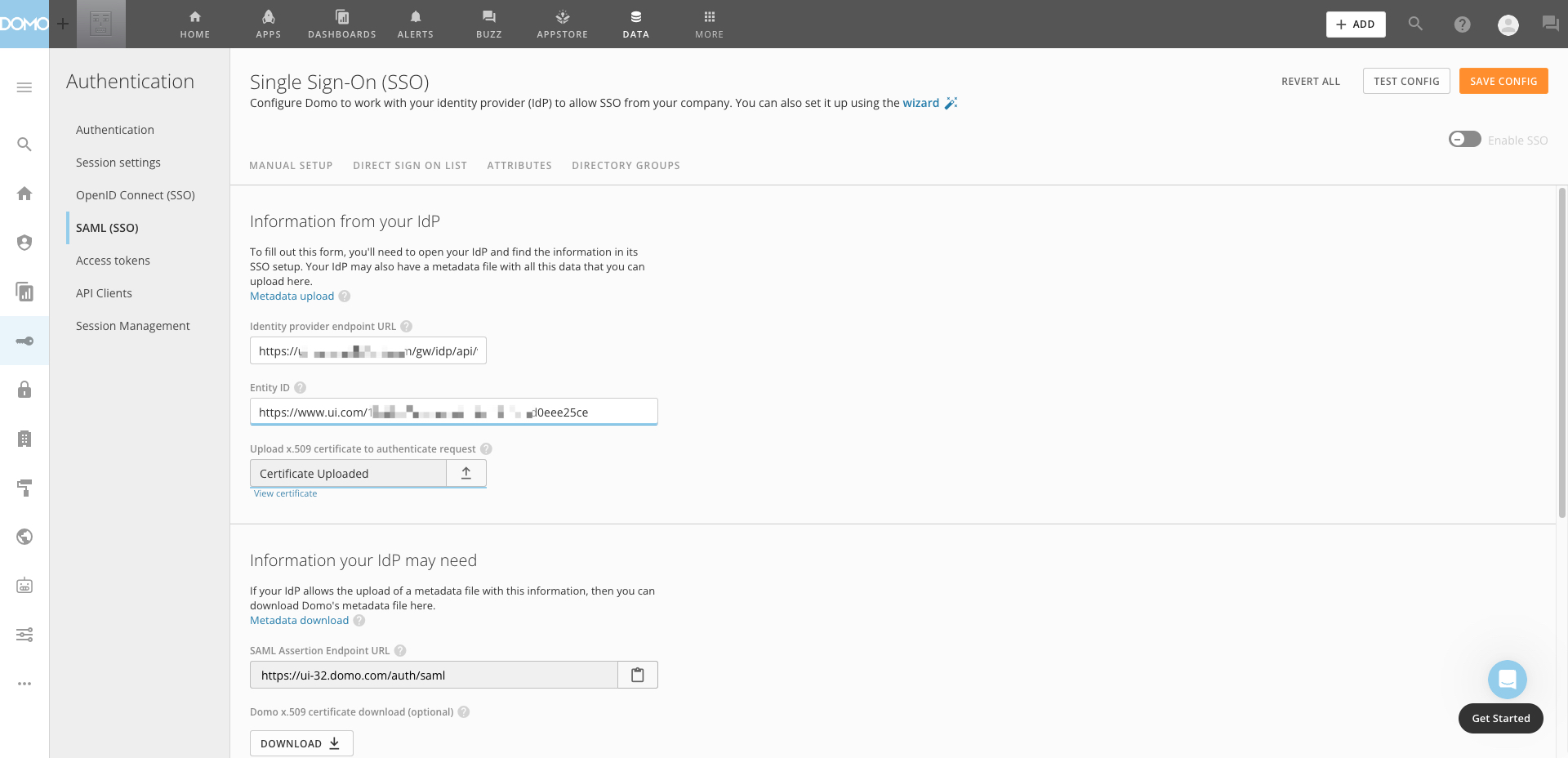Select SAML (SSO) in the Authentication menu

coord(107,227)
